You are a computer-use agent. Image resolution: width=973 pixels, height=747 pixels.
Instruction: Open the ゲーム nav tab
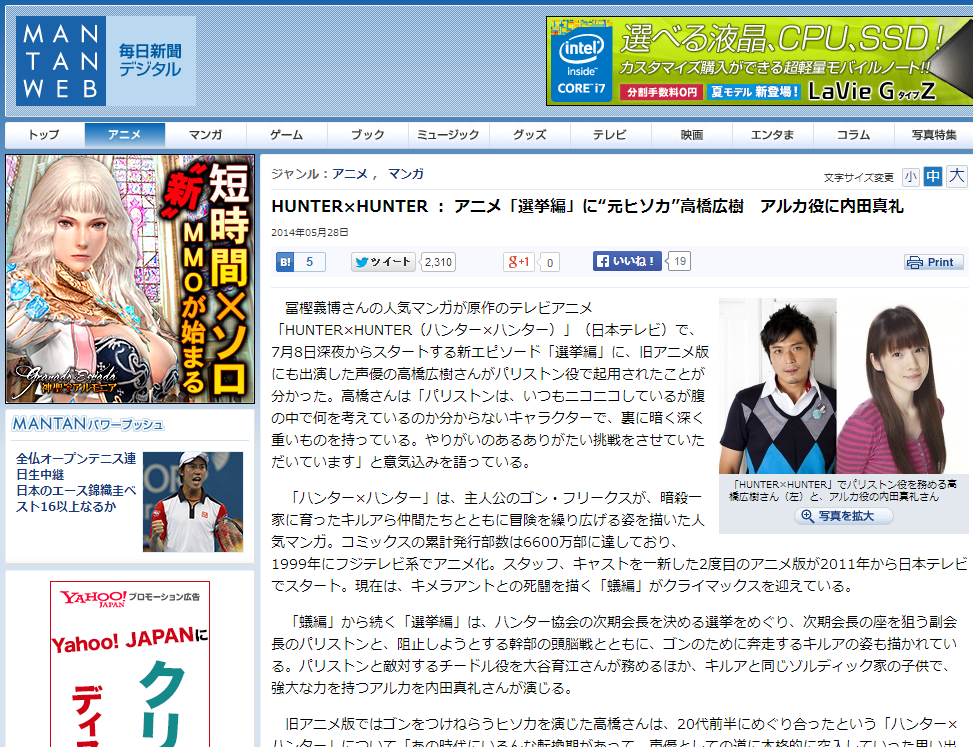(287, 135)
